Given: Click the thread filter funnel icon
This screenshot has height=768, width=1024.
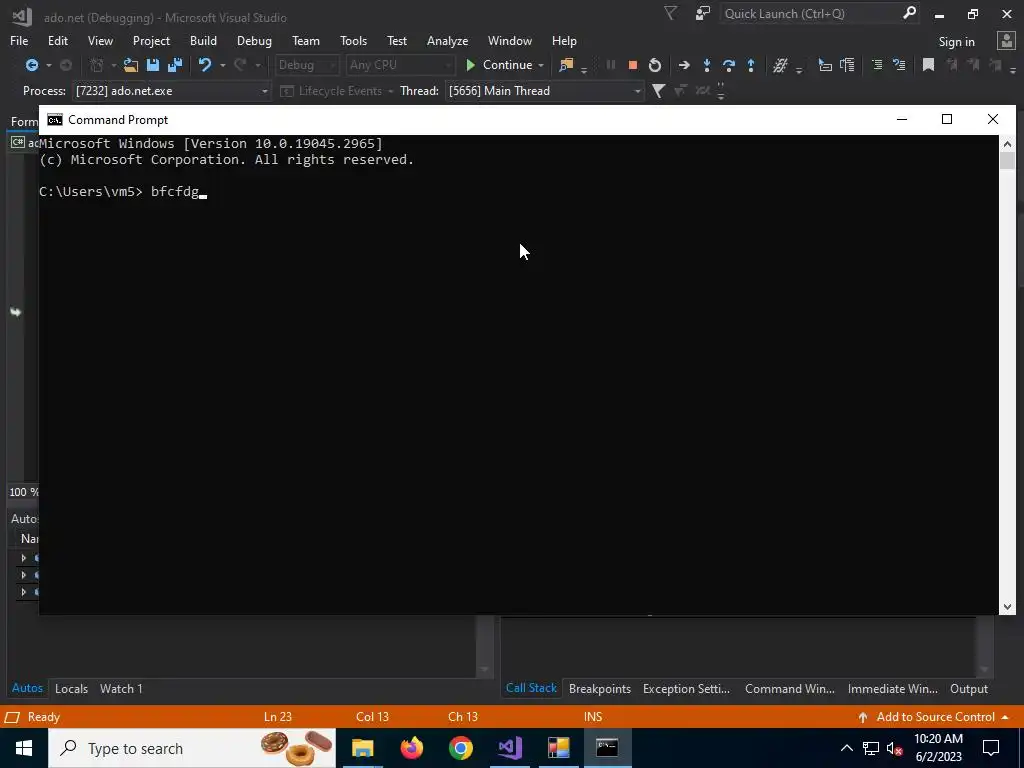Looking at the screenshot, I should pos(658,91).
